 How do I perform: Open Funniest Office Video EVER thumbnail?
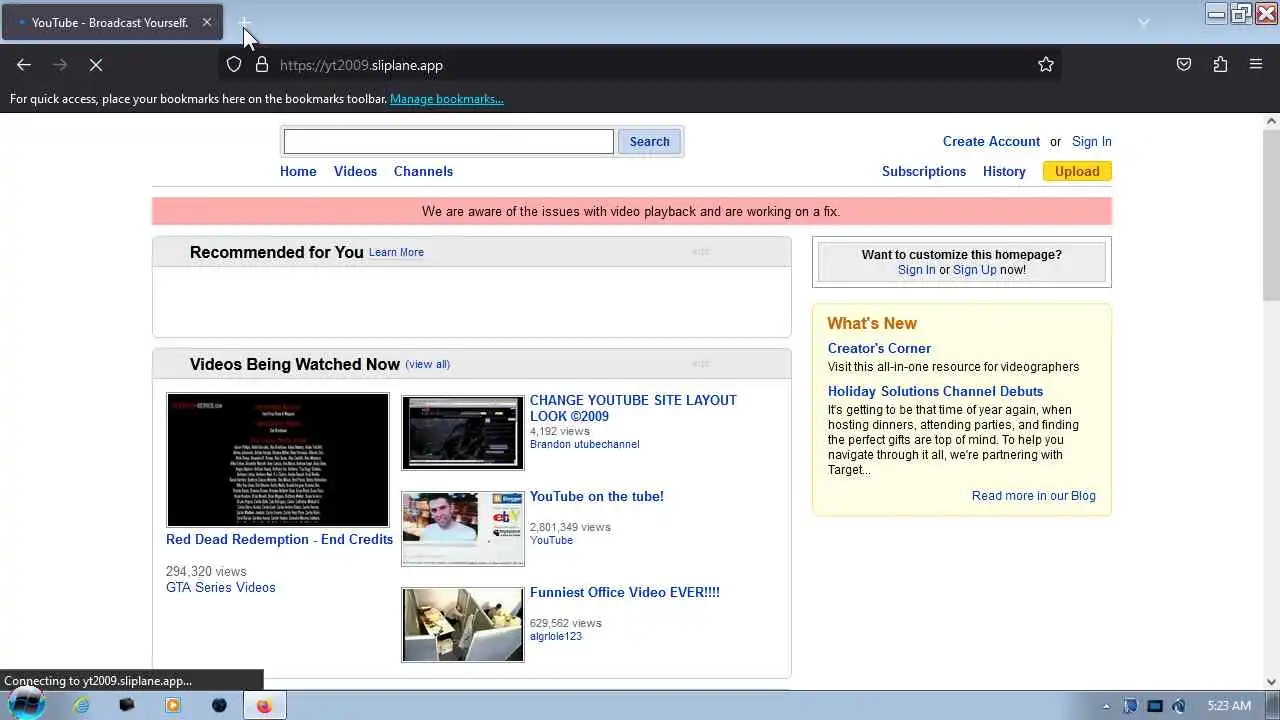pos(463,625)
